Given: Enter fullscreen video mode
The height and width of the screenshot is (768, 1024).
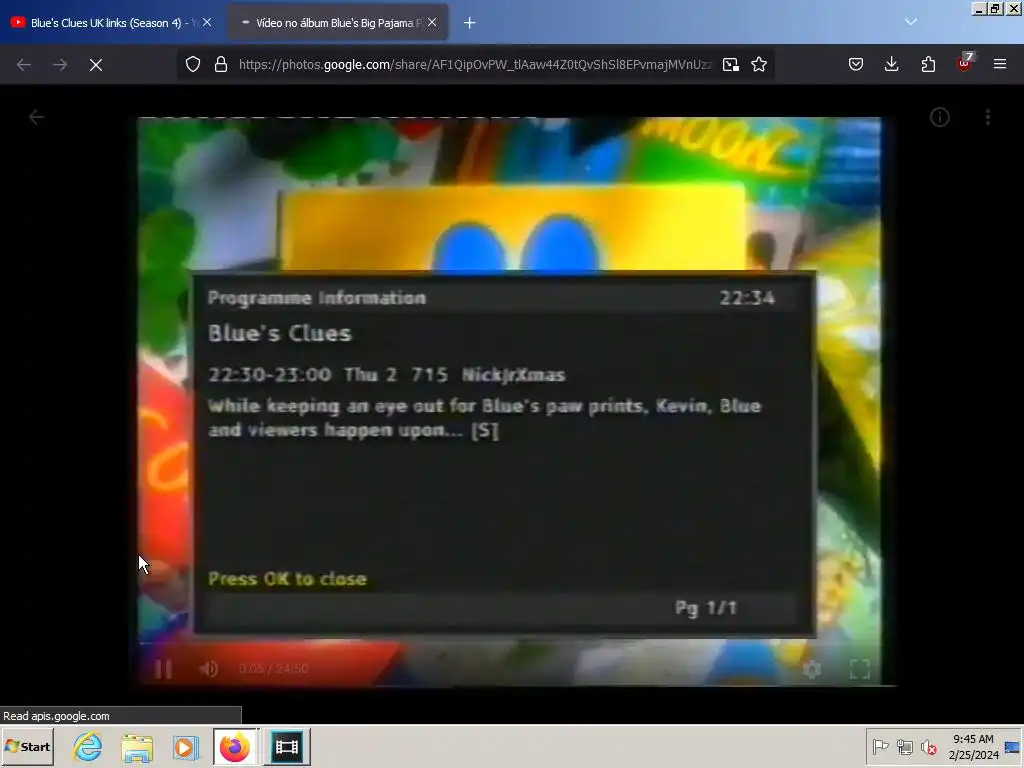Looking at the screenshot, I should [x=859, y=669].
